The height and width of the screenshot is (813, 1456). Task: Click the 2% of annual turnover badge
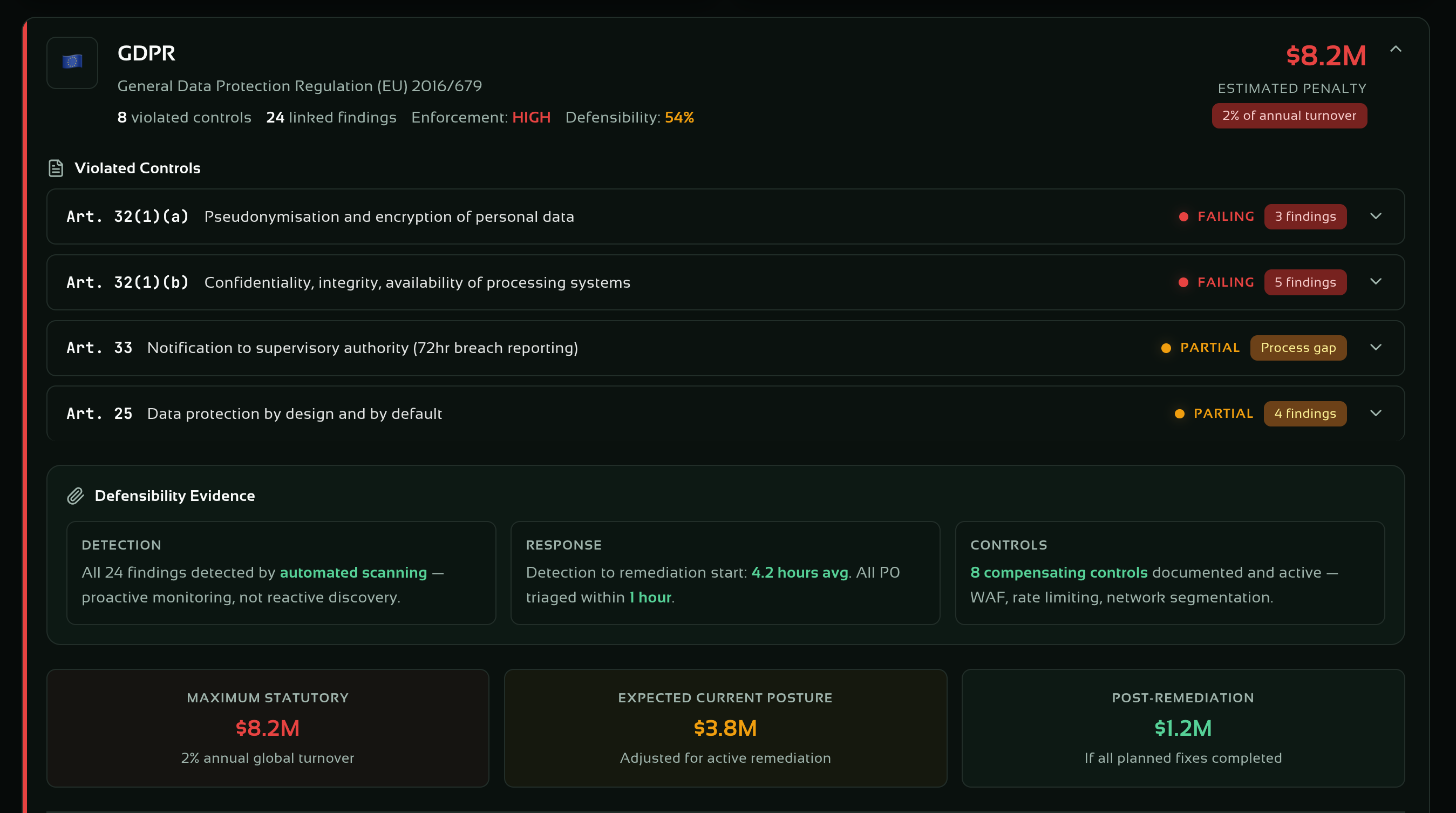(x=1289, y=116)
